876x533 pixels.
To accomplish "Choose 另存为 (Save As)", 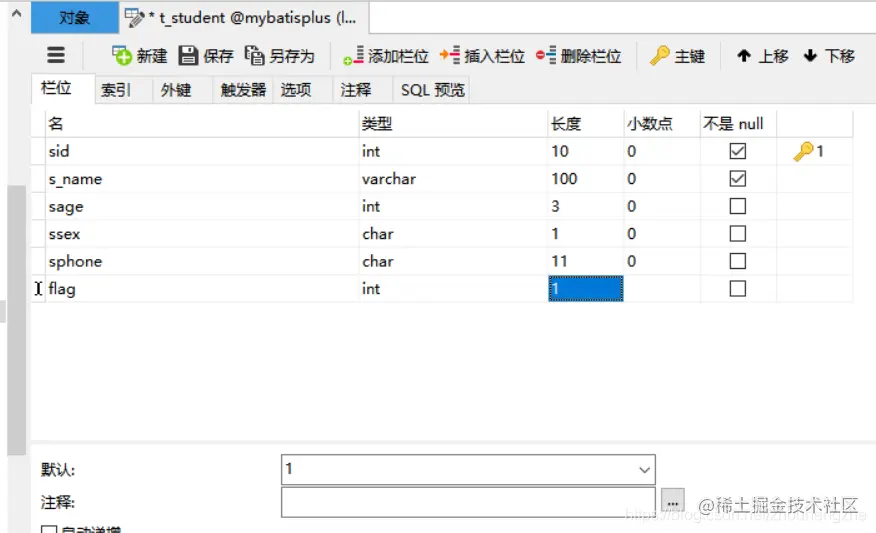I will tap(280, 56).
